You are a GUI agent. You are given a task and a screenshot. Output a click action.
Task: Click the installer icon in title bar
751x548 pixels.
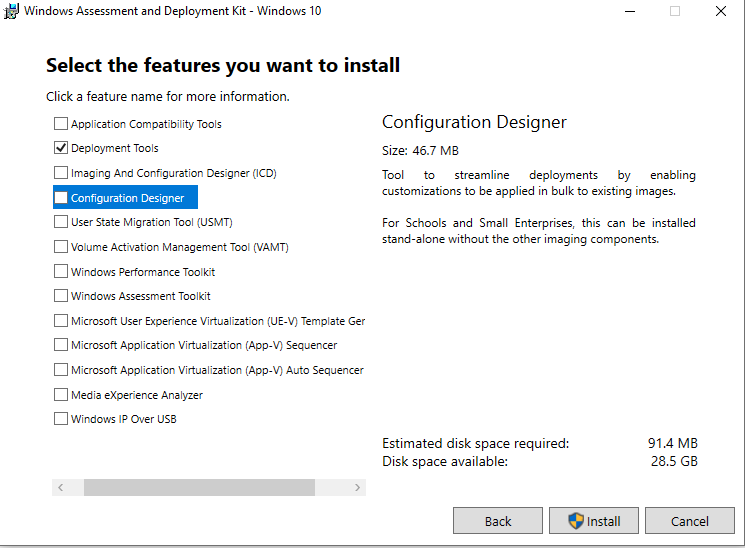pos(11,11)
